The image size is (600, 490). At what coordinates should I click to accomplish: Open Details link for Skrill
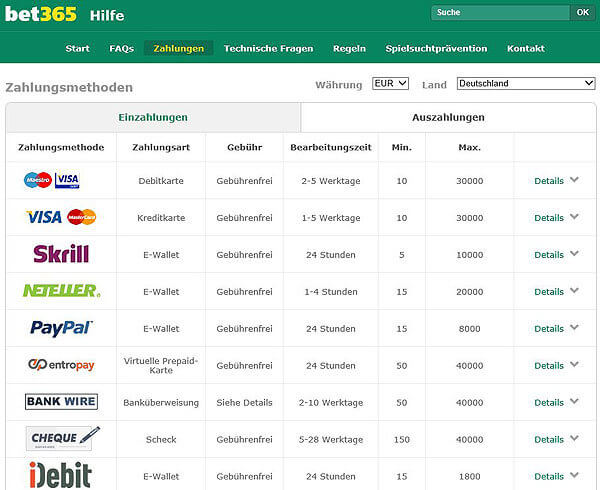549,255
